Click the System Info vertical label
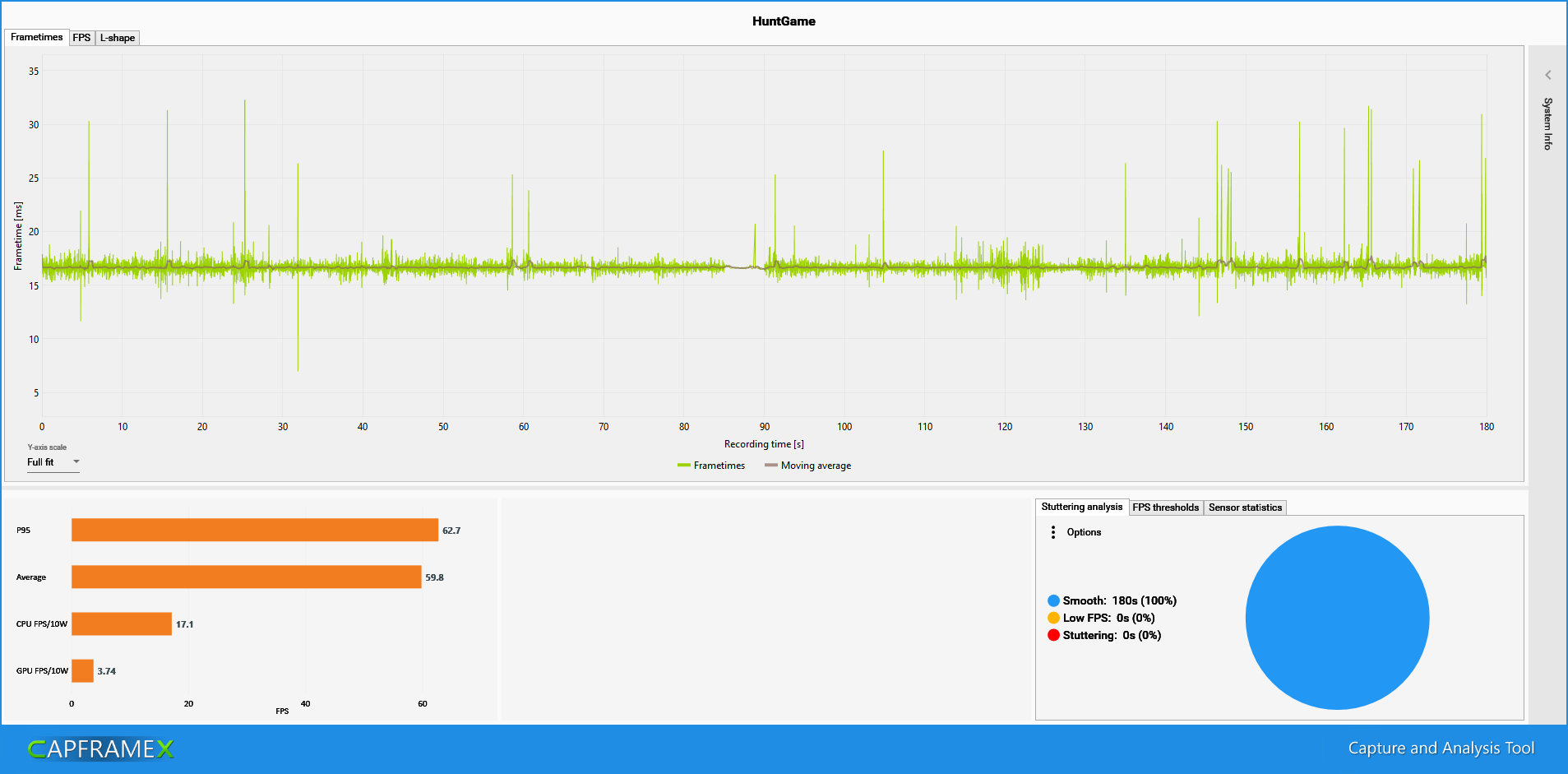Viewport: 1568px width, 774px height. point(1547,123)
